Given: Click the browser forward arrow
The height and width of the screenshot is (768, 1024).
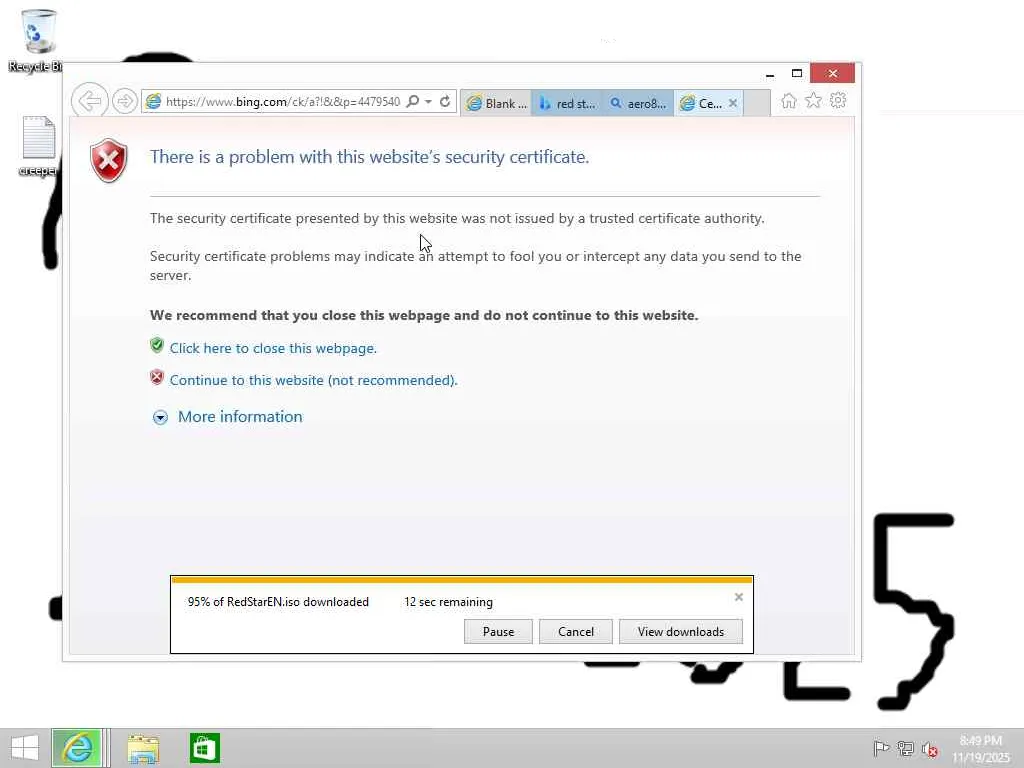Looking at the screenshot, I should (x=124, y=101).
